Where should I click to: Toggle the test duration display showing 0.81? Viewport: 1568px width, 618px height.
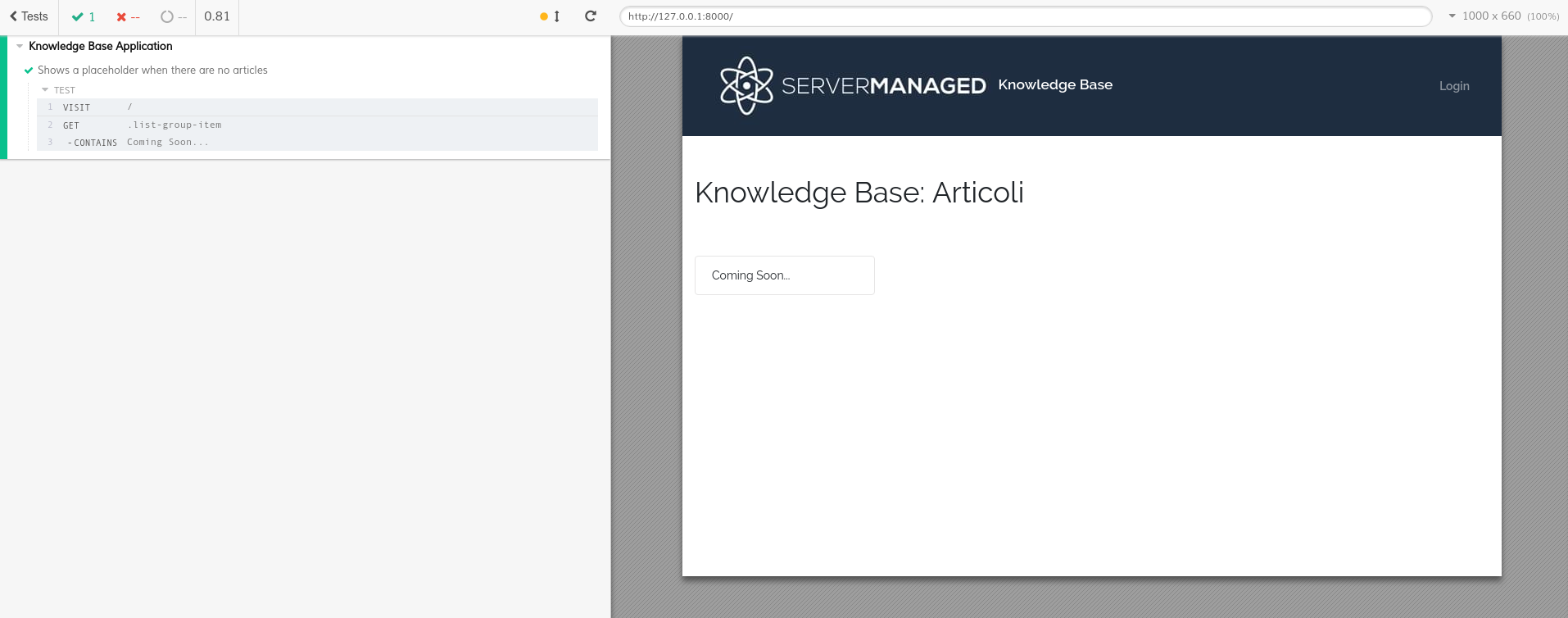point(216,16)
